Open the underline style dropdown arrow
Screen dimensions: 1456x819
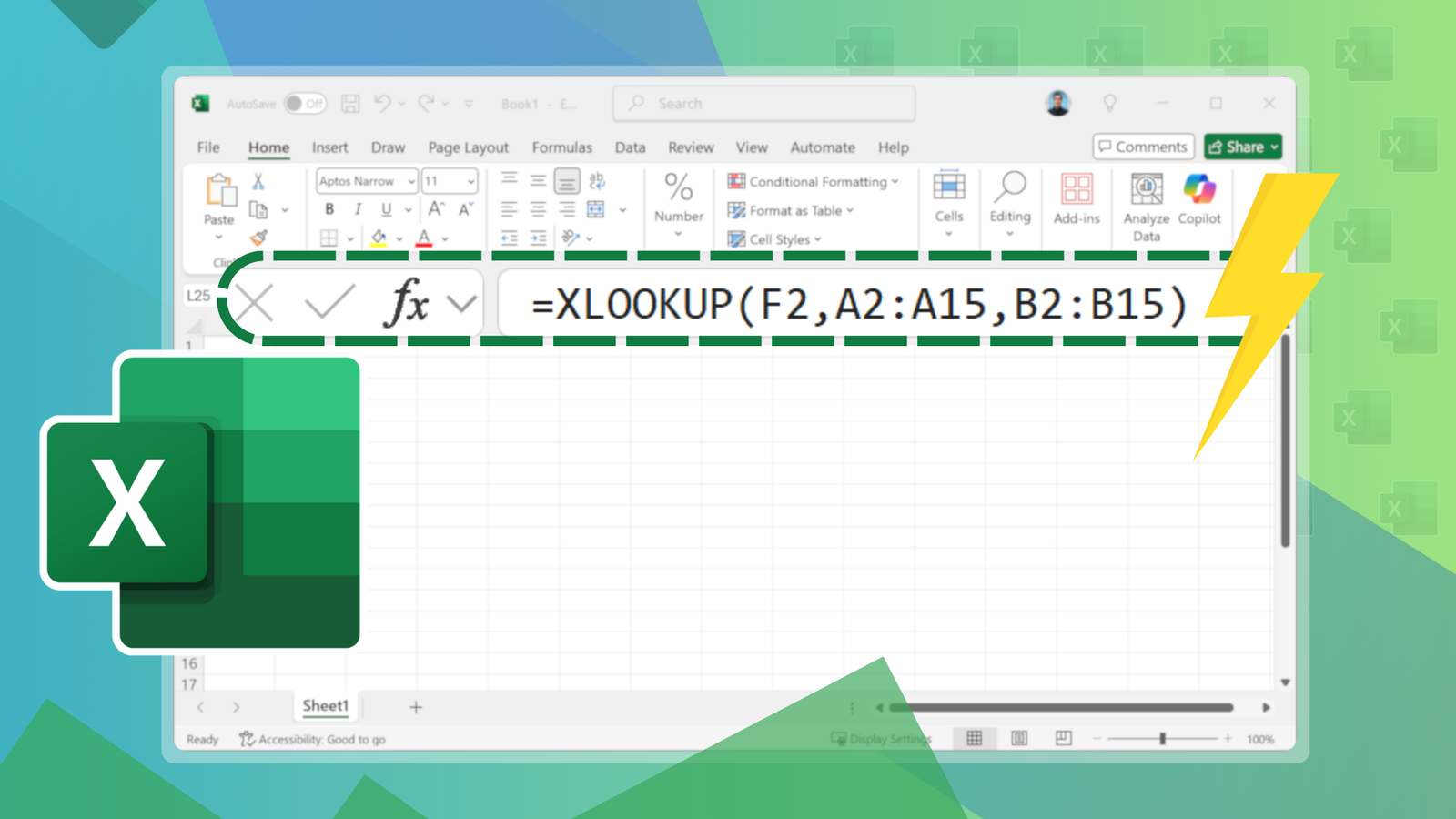coord(408,210)
